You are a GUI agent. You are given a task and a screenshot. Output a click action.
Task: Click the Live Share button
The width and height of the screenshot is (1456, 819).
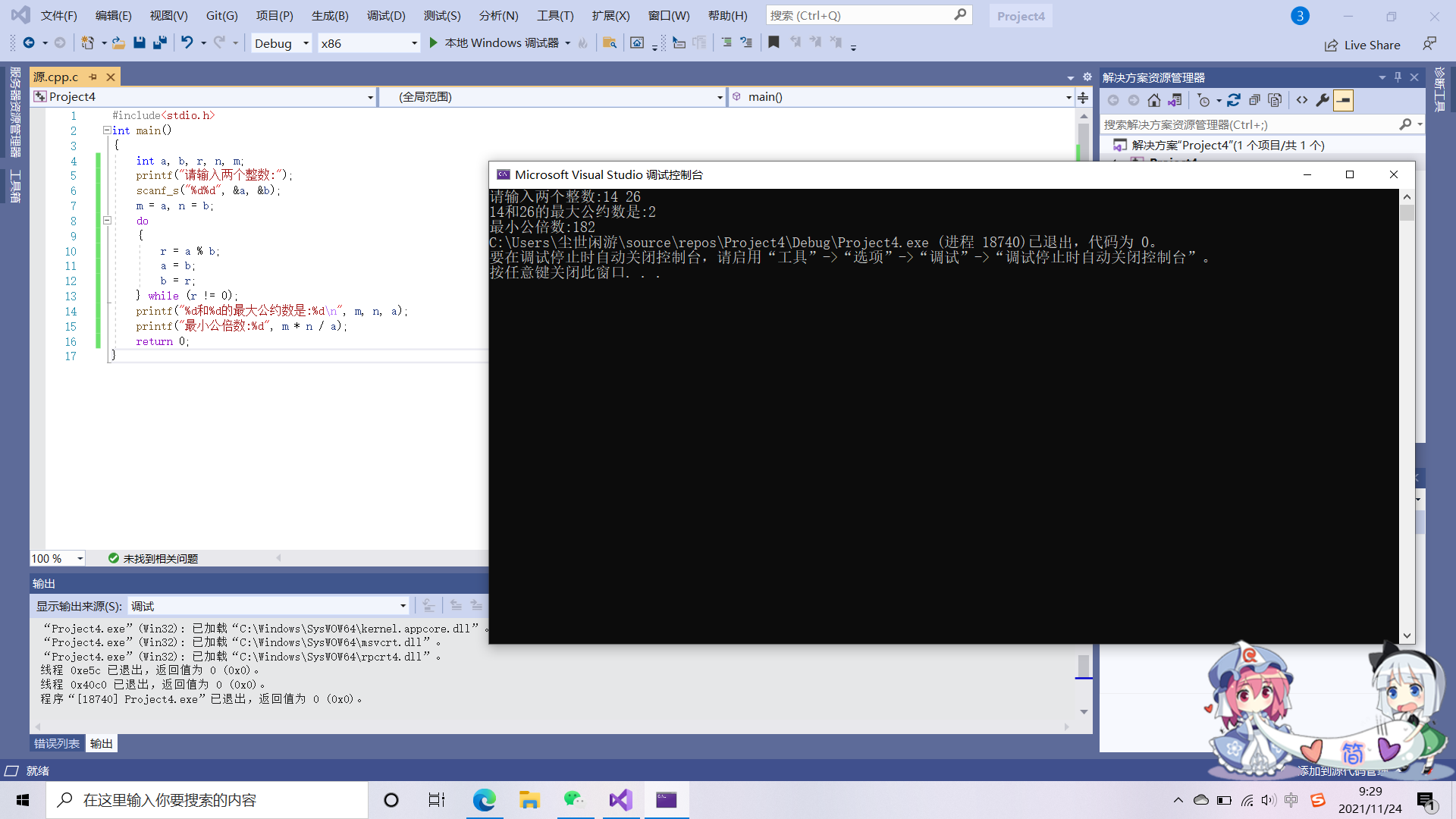pos(1363,45)
